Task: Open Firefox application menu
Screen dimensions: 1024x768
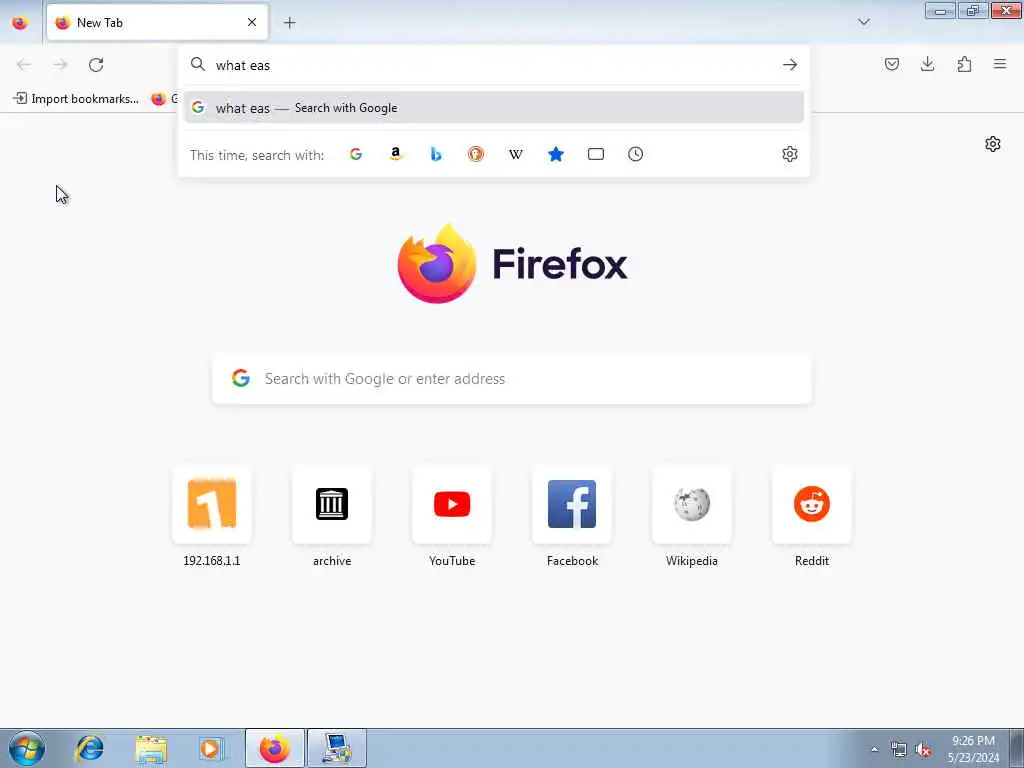Action: 1000,64
